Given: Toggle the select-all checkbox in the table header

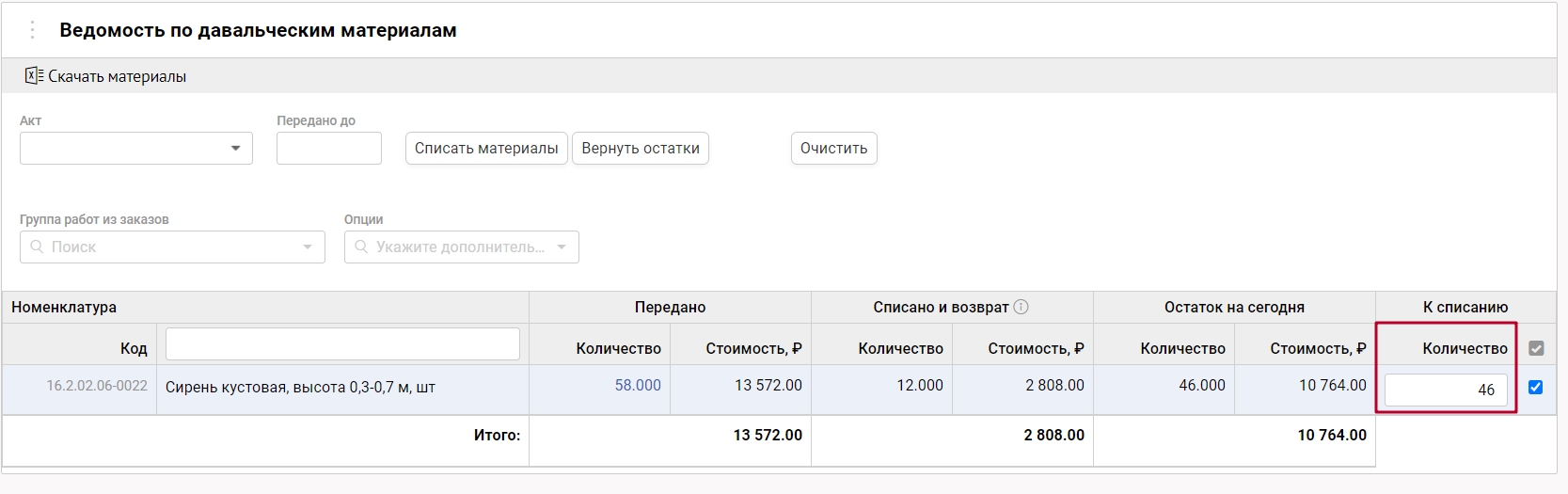Looking at the screenshot, I should 1536,348.
